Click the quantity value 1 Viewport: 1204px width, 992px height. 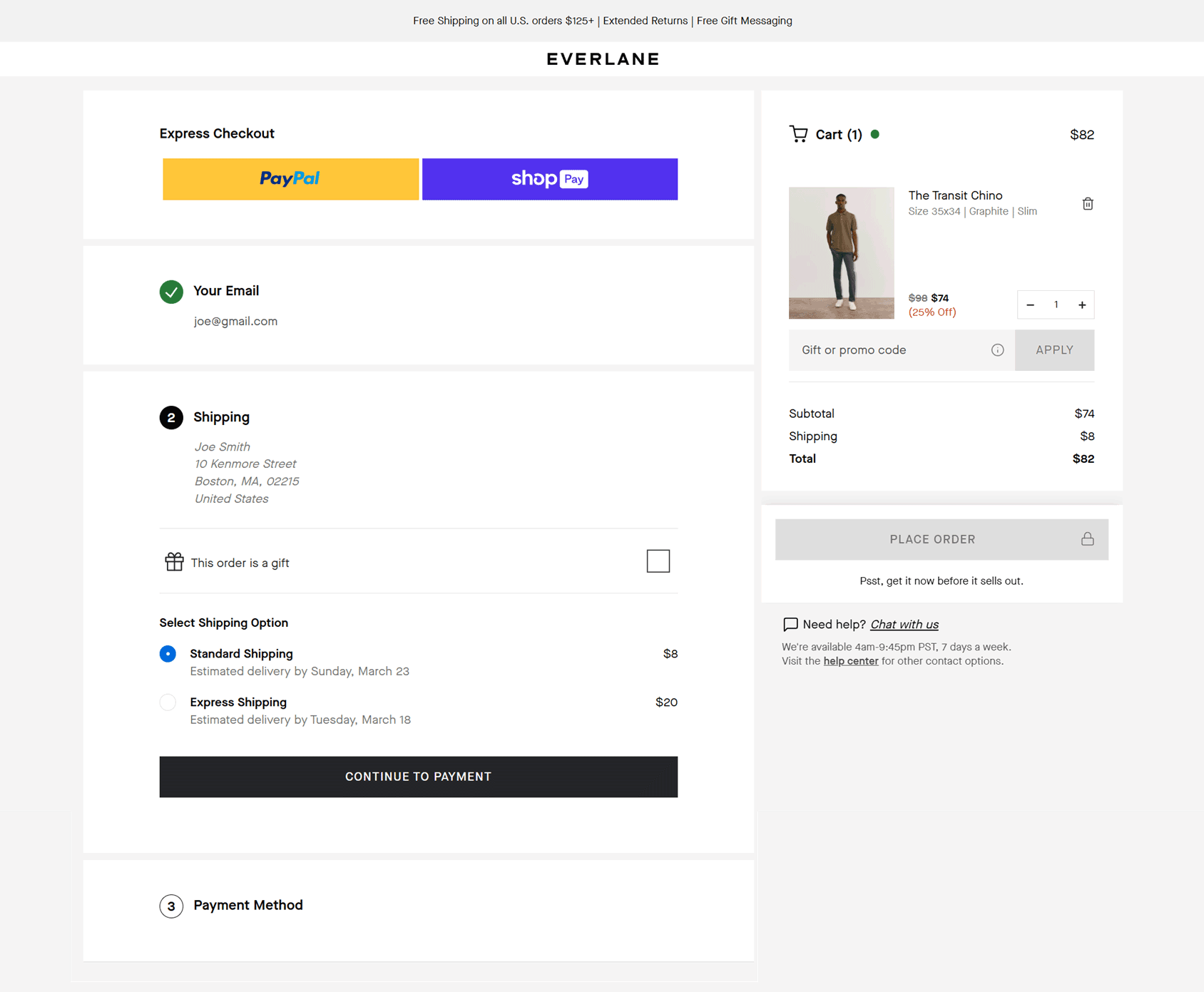(1056, 305)
